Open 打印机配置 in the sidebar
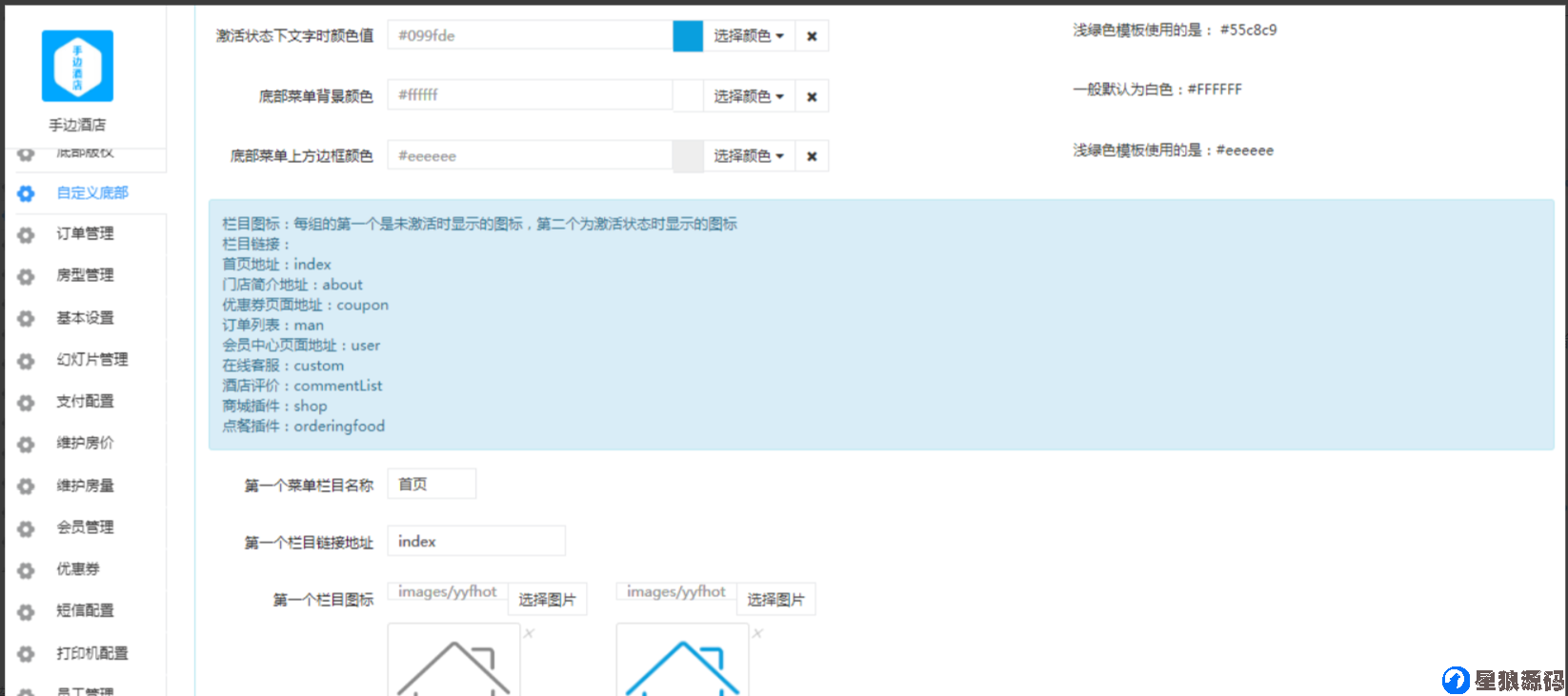Screen dimensions: 1568x696 tap(91, 653)
